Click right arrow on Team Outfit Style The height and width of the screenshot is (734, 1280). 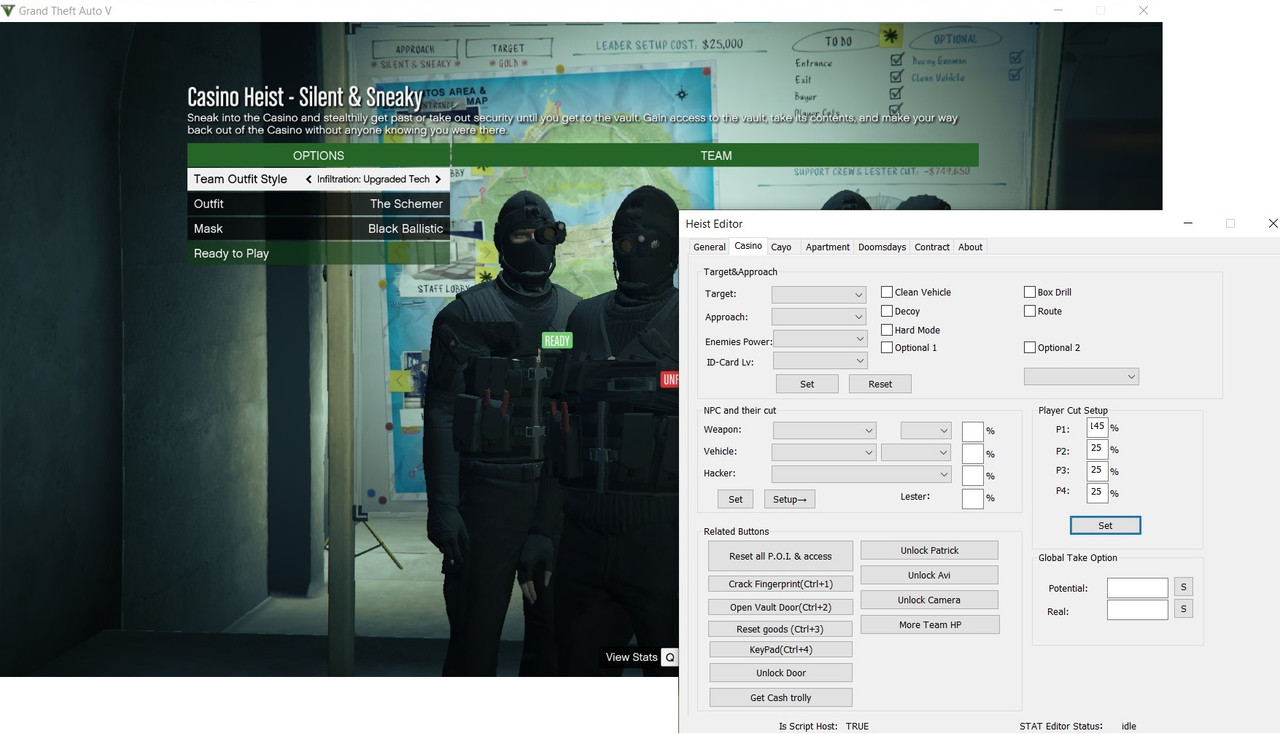tap(438, 179)
